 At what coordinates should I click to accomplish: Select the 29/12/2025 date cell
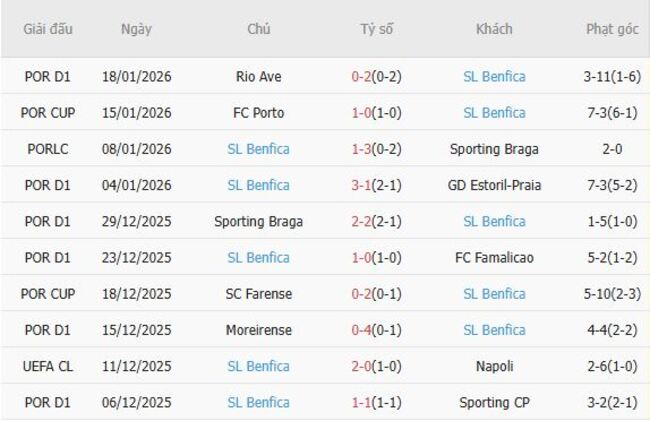136,221
